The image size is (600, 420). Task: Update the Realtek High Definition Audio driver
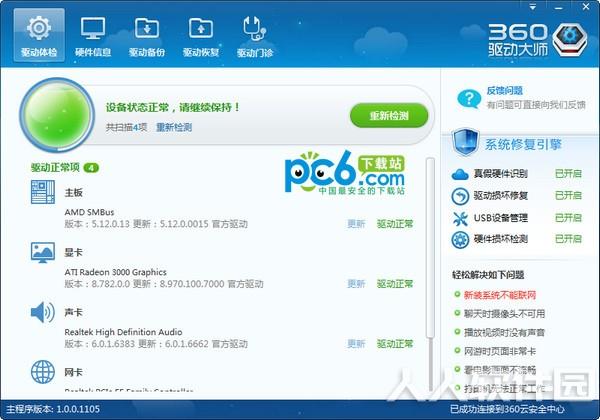pyautogui.click(x=356, y=344)
